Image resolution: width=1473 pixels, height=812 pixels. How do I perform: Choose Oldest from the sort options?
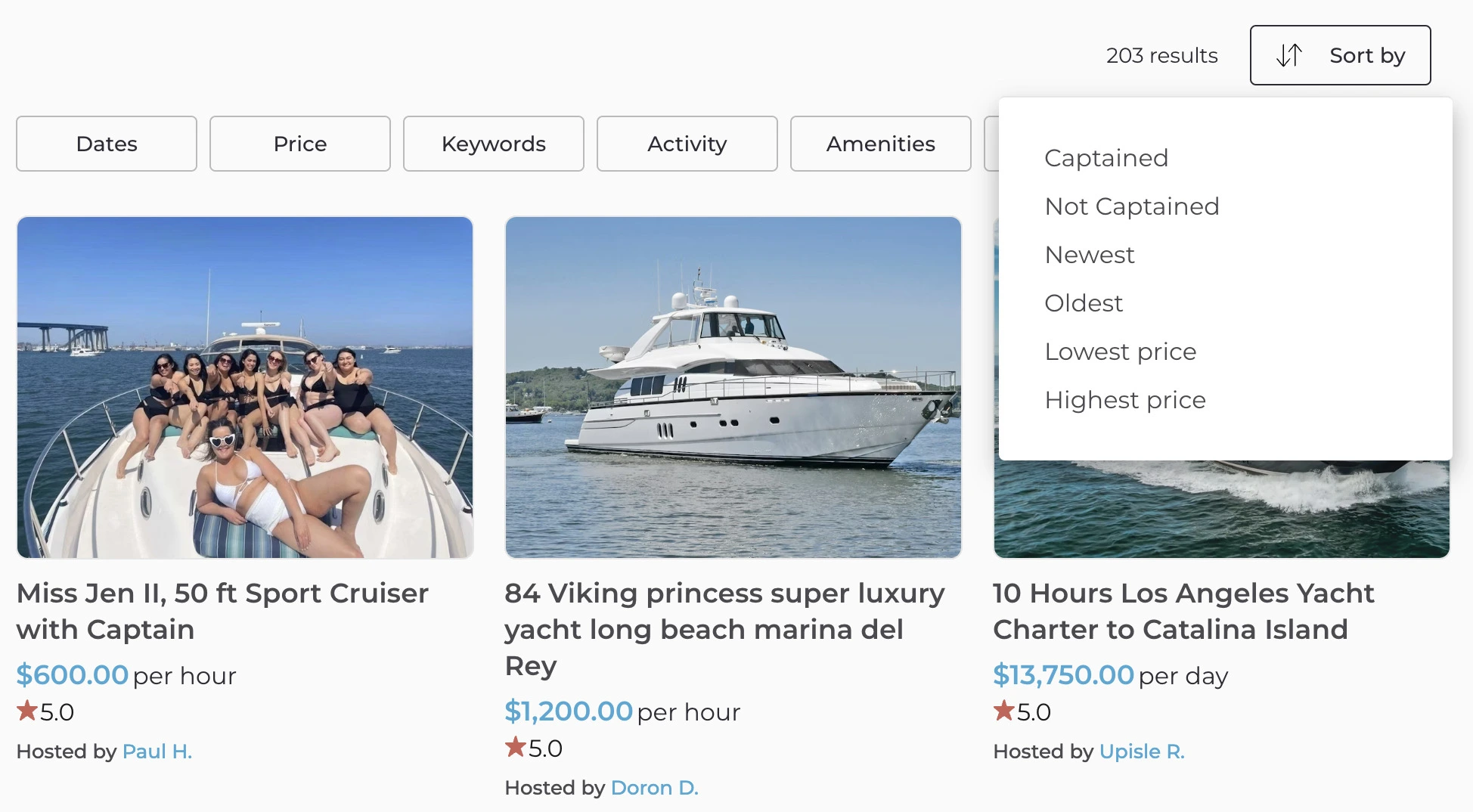[x=1084, y=302]
